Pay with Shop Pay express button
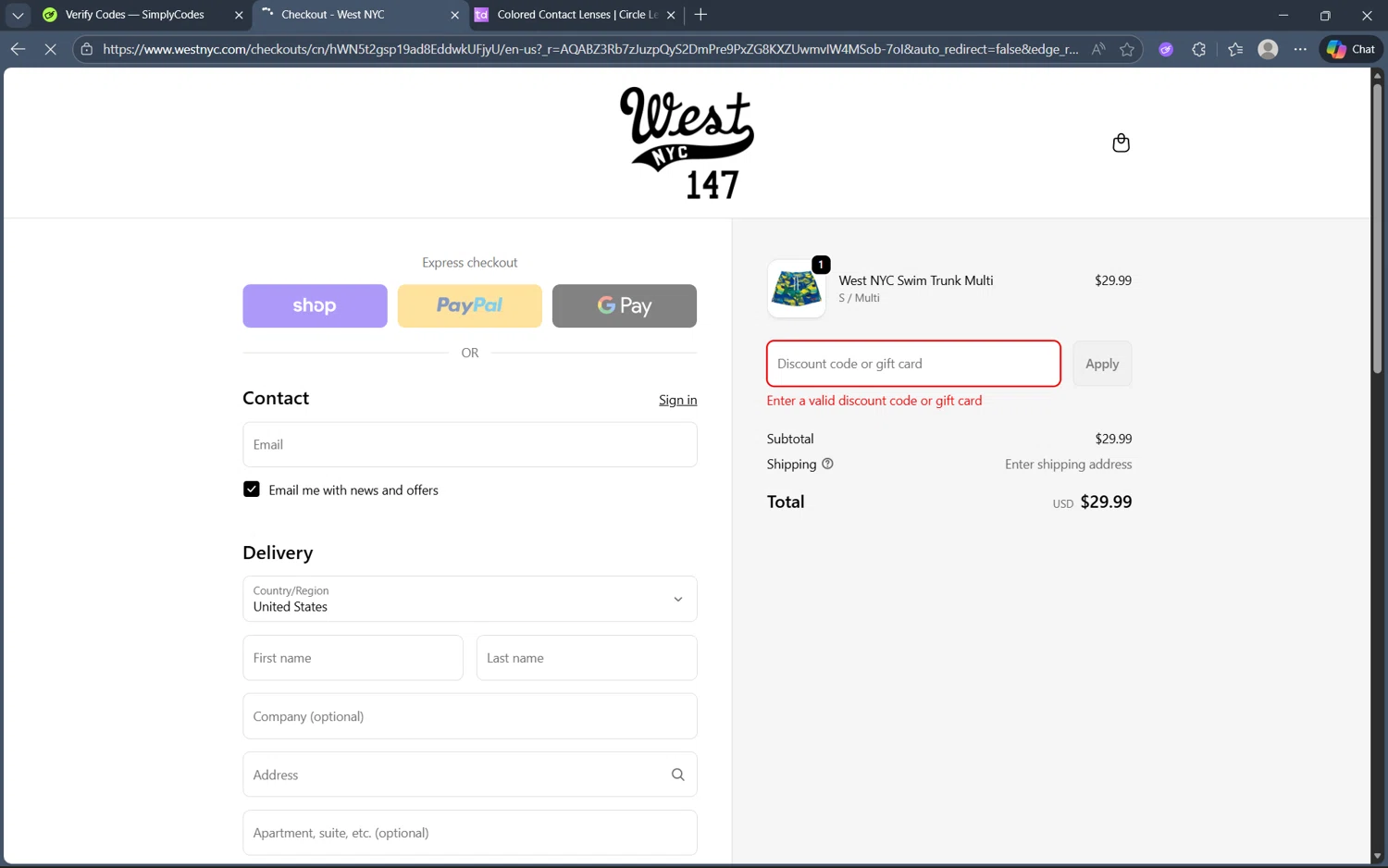This screenshot has height=868, width=1388. coord(315,305)
